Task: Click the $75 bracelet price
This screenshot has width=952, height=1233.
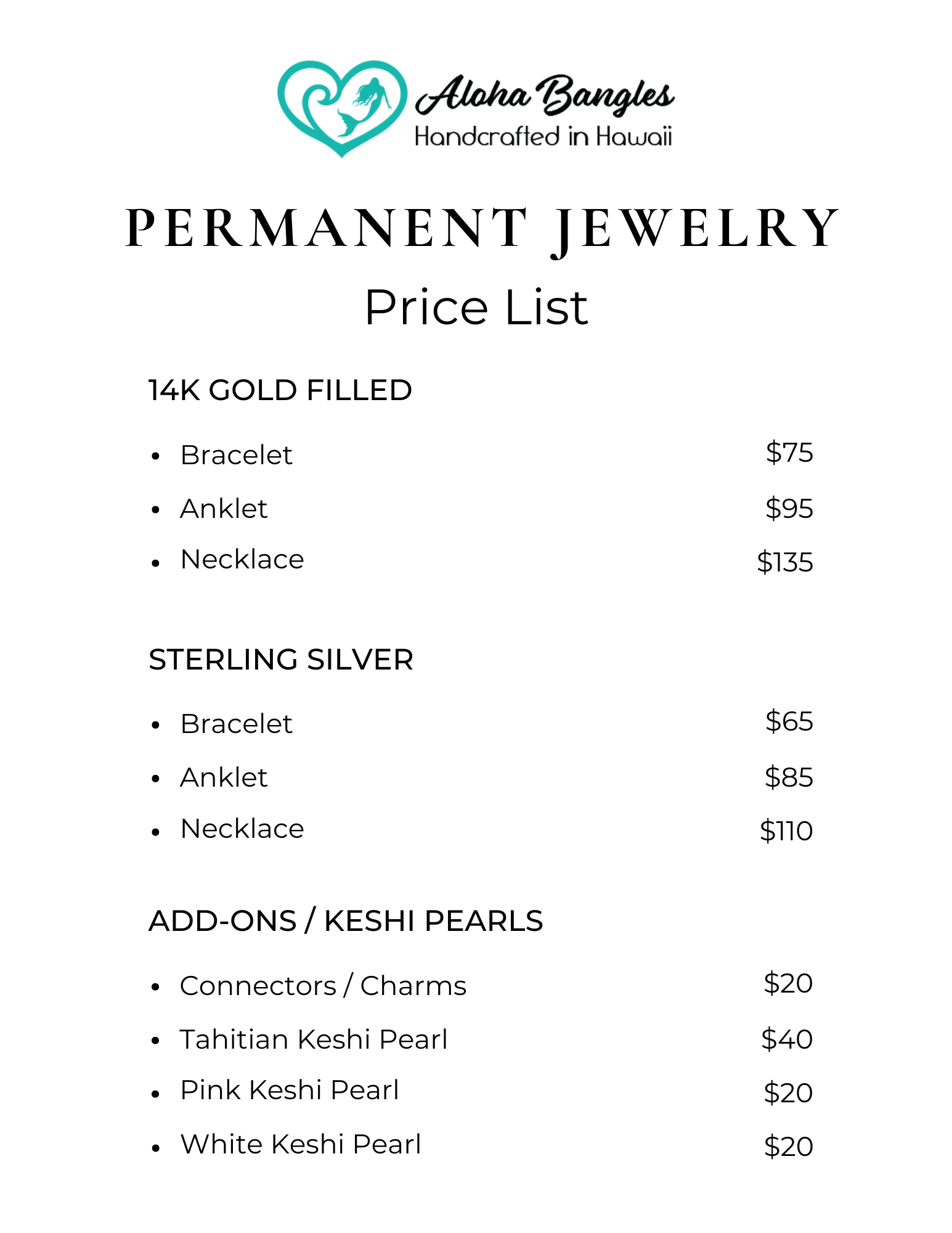Action: (x=789, y=453)
